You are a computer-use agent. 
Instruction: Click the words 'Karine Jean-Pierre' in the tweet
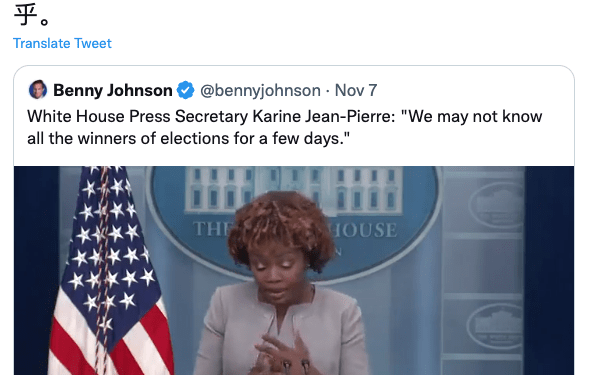click(324, 116)
